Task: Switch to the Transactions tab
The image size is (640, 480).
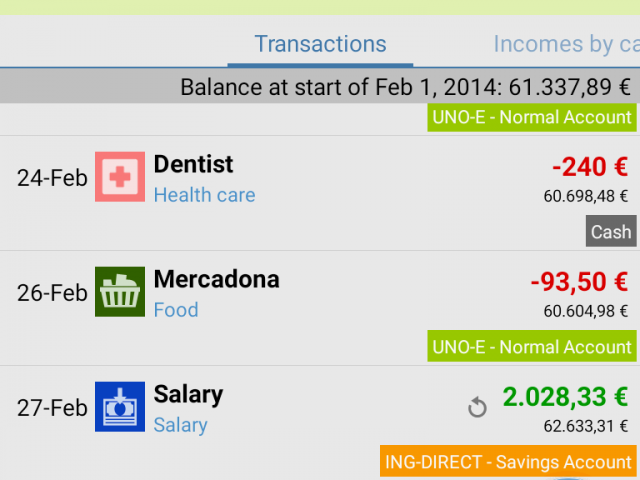Action: click(x=320, y=44)
